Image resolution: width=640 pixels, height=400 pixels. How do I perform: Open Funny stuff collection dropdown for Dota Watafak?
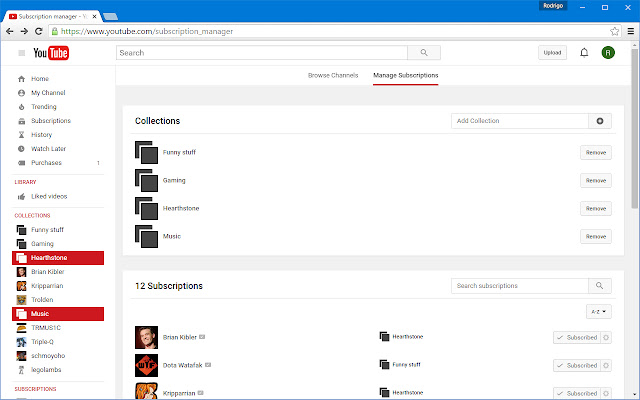click(400, 365)
